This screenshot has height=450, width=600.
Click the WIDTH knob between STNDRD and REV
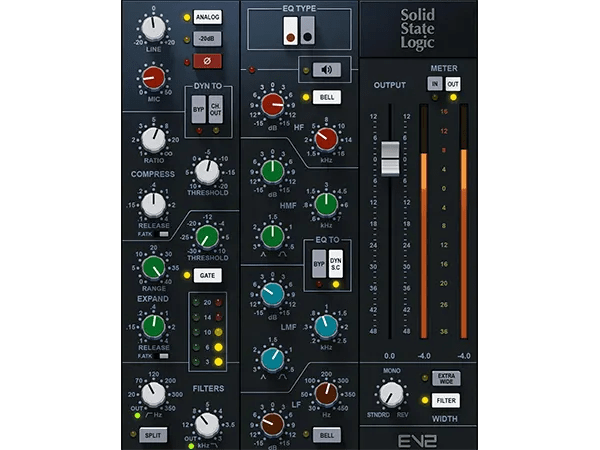391,394
